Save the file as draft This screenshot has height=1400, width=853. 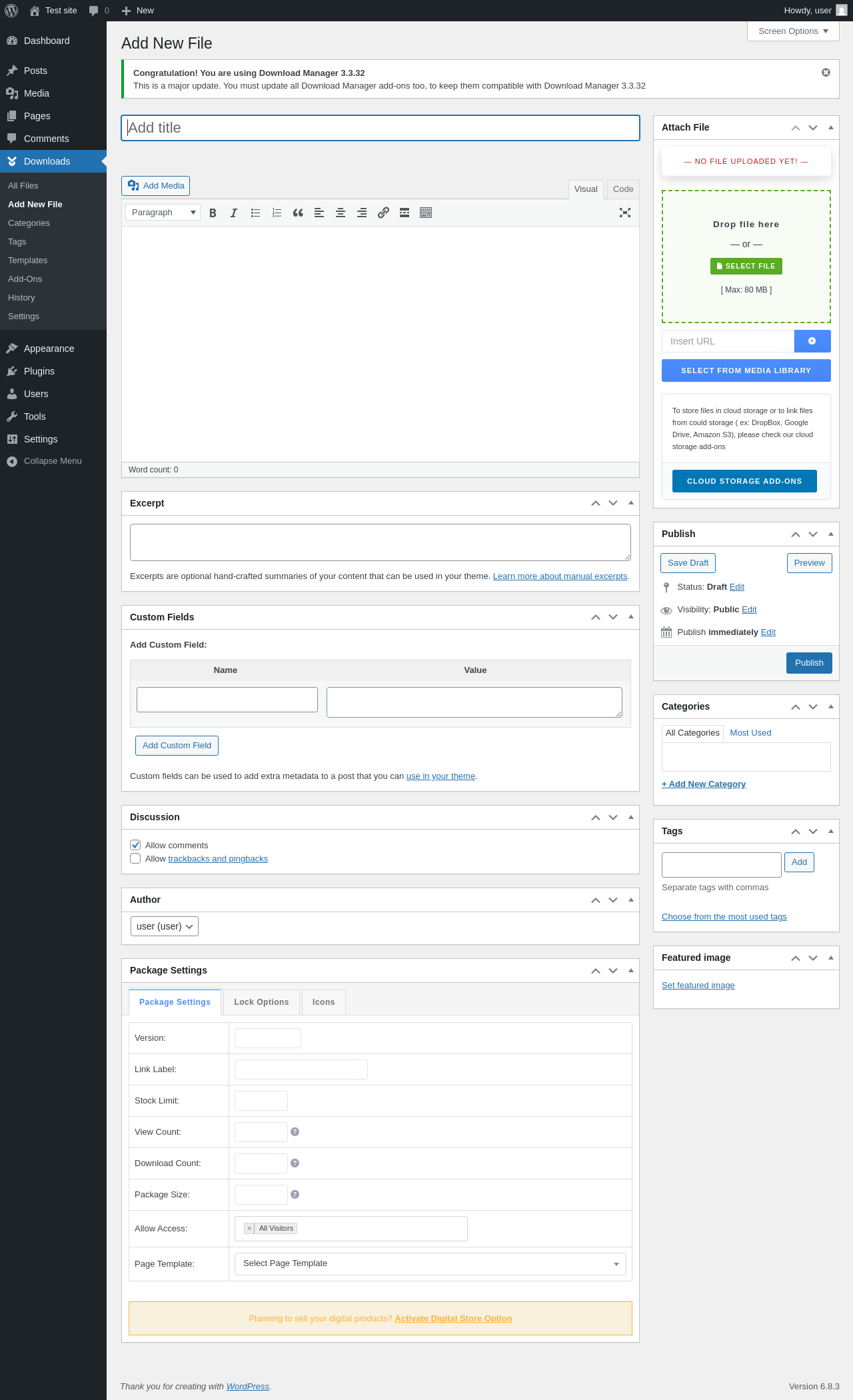coord(688,563)
